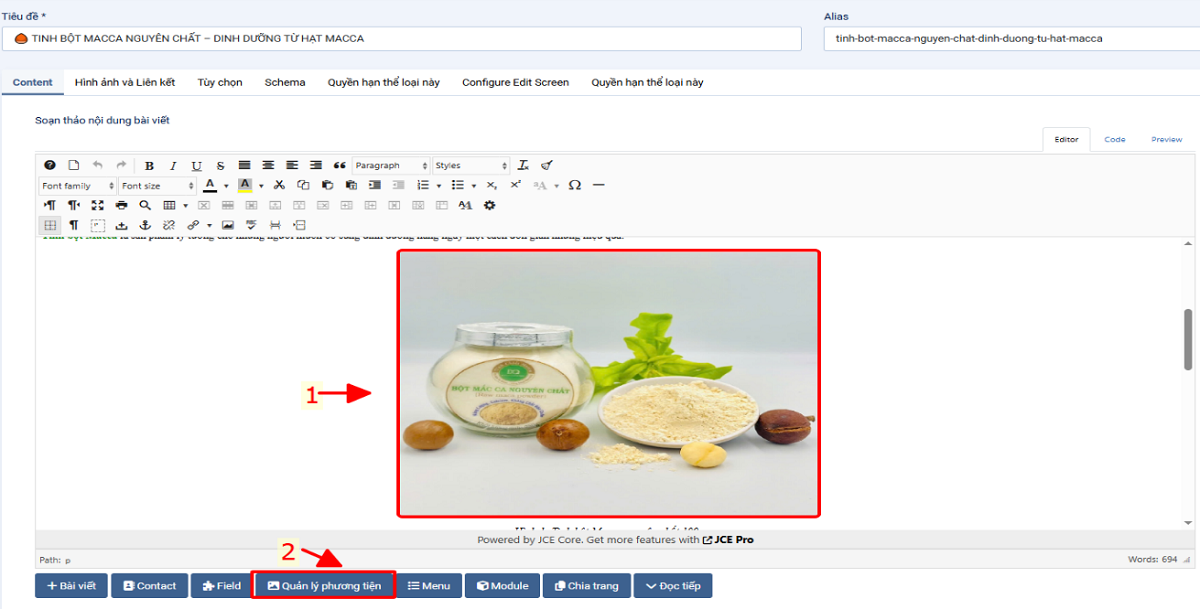
Task: Open the search magnifier tool
Action: pyautogui.click(x=145, y=206)
